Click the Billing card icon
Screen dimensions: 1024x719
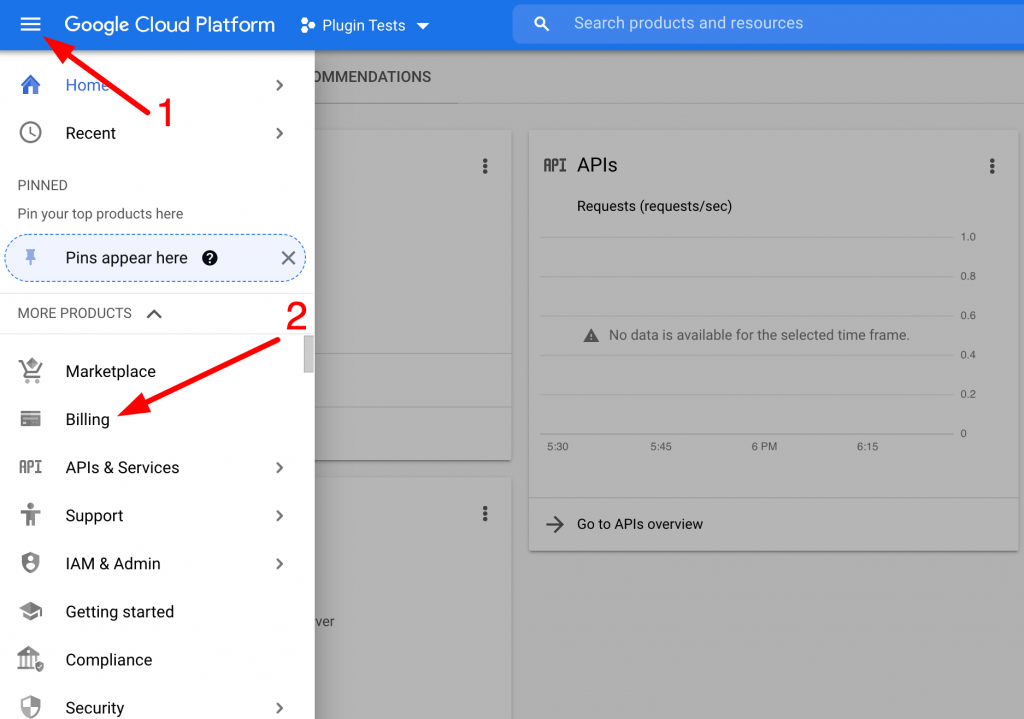(x=31, y=419)
